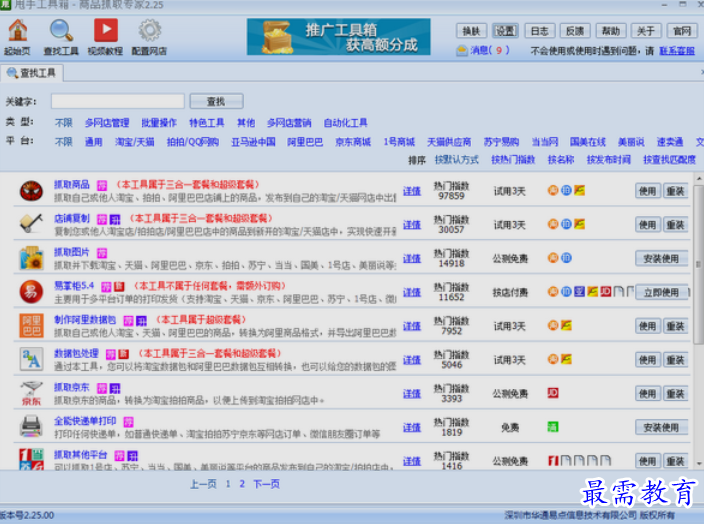Open the 关于 about button
This screenshot has width=704, height=524.
(x=646, y=31)
